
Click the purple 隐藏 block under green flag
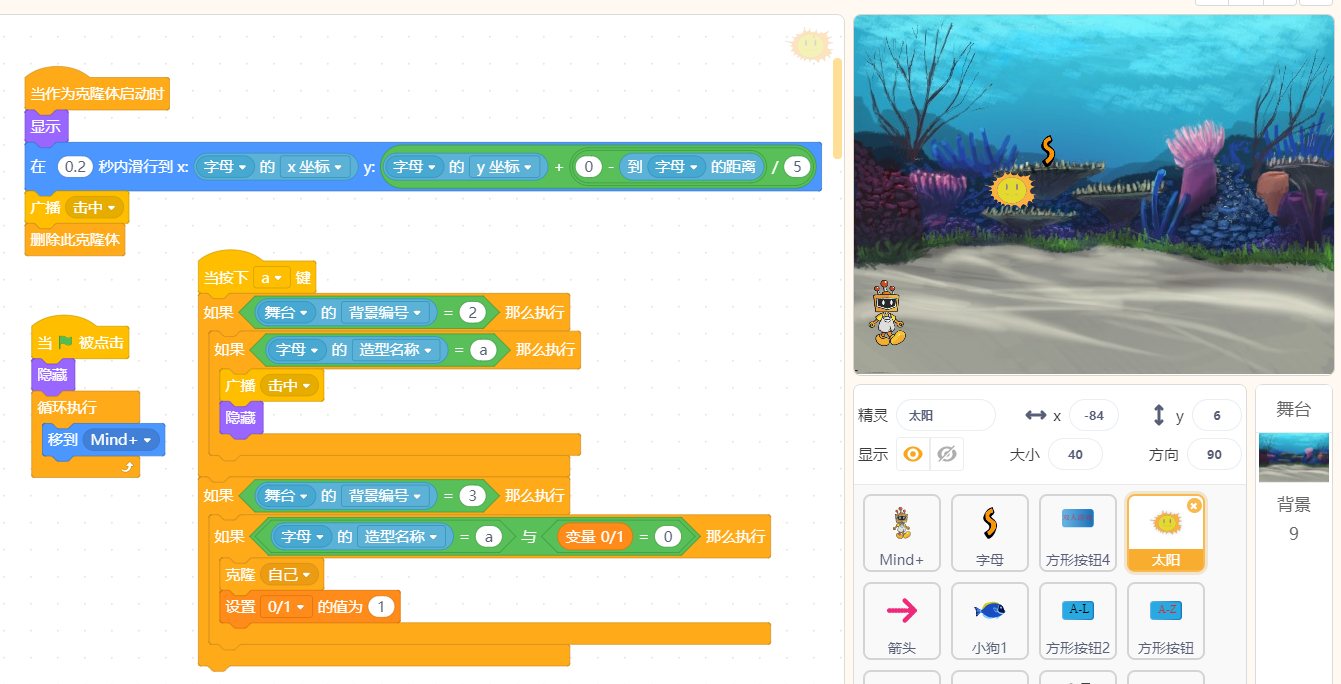tap(53, 374)
